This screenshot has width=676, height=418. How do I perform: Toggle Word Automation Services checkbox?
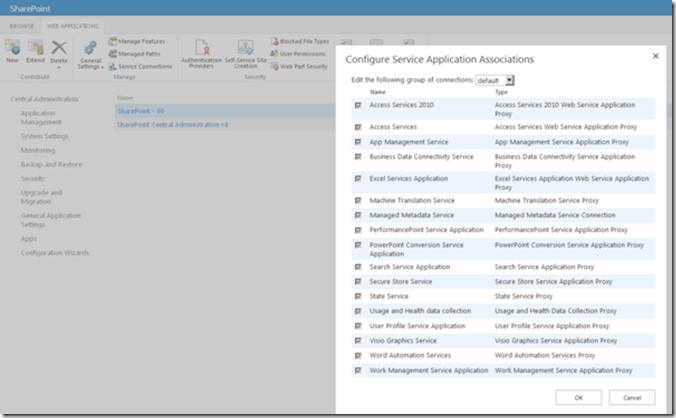358,356
